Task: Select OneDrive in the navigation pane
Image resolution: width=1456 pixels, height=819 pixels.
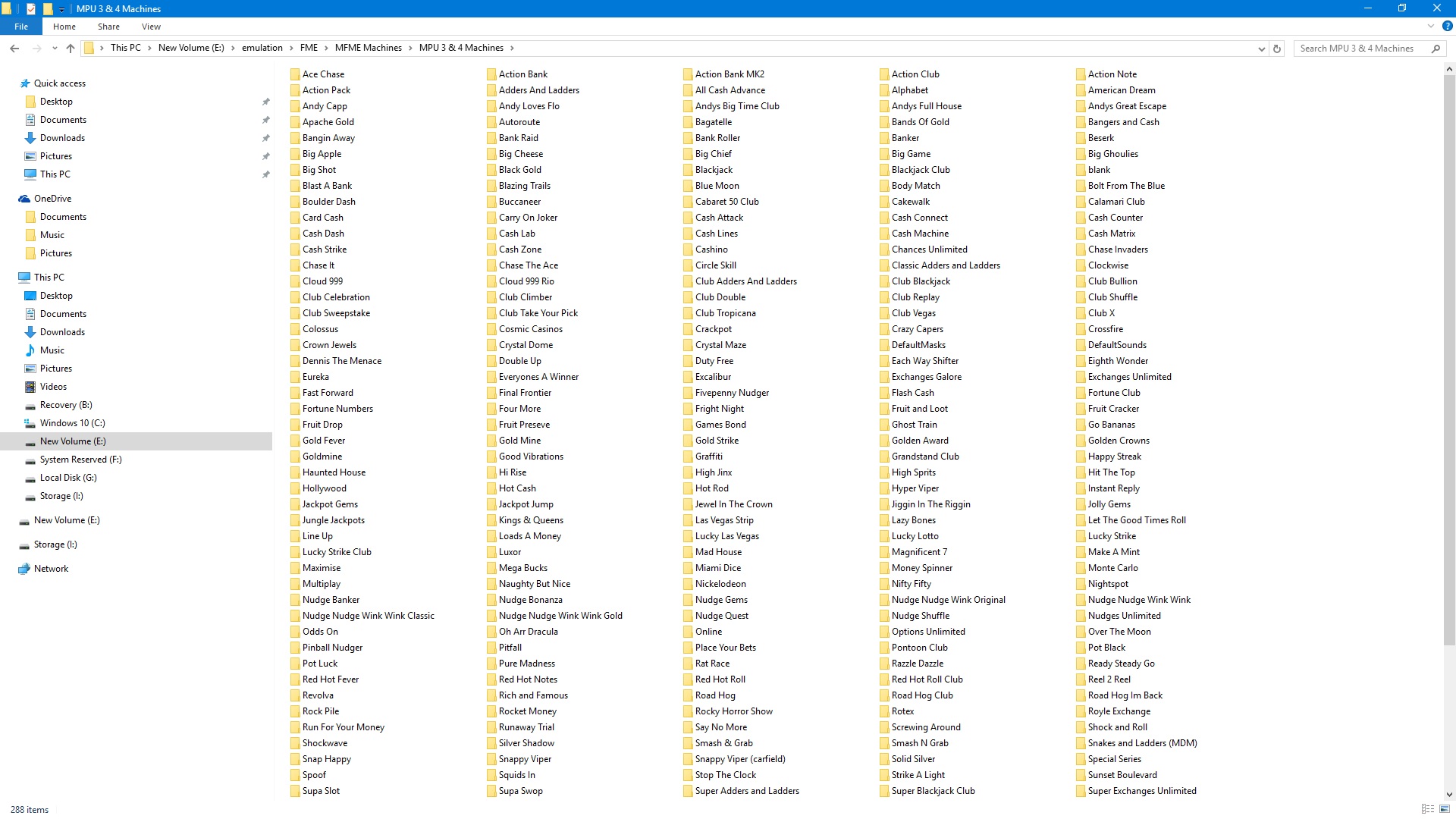Action: point(52,199)
